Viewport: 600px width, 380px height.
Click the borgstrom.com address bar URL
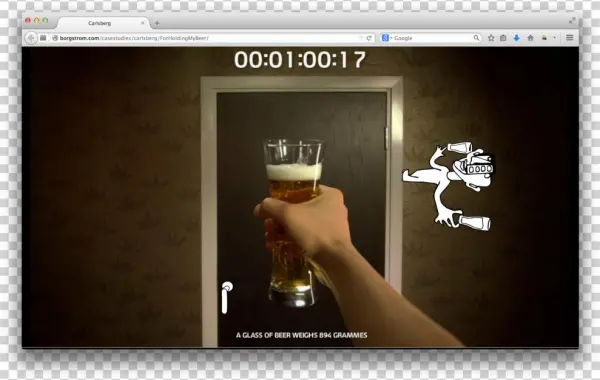click(x=134, y=38)
